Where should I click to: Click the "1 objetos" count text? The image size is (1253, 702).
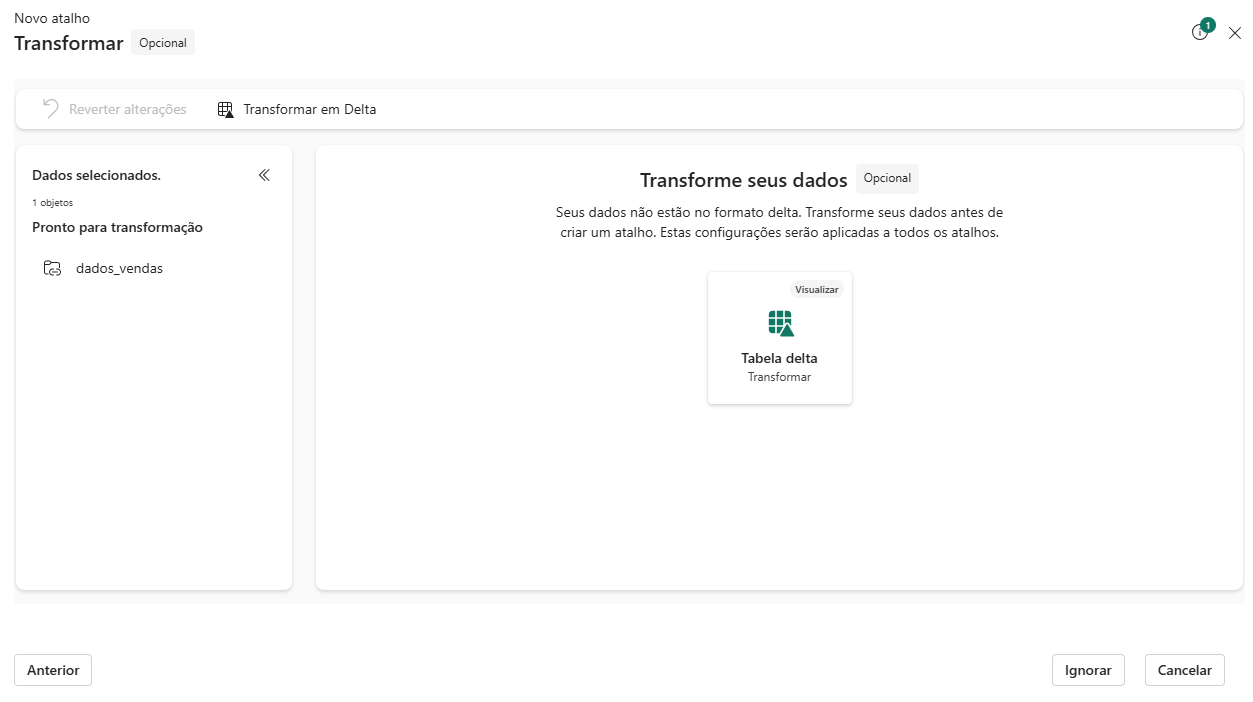52,203
